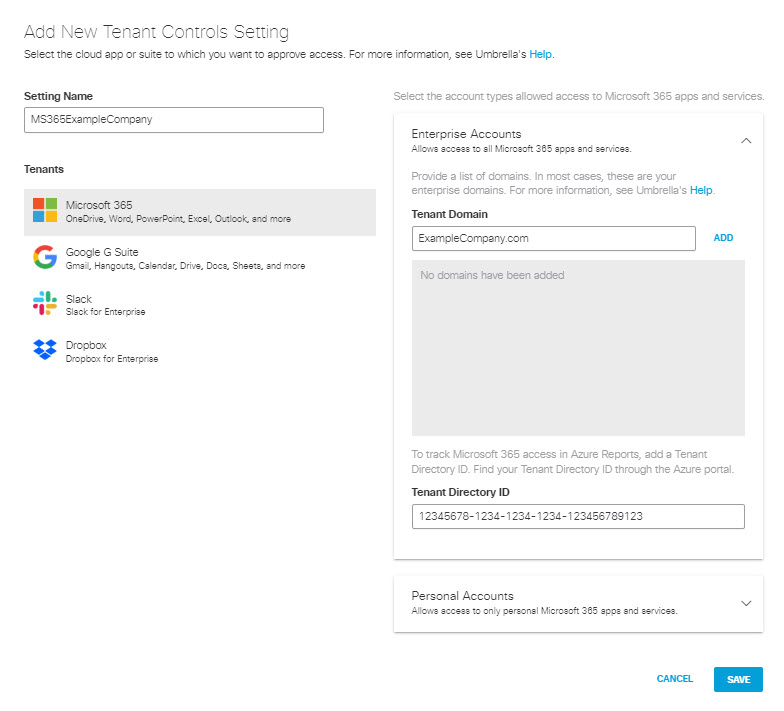Click the Dropbox logo icon
The width and height of the screenshot is (784, 711).
(x=45, y=350)
